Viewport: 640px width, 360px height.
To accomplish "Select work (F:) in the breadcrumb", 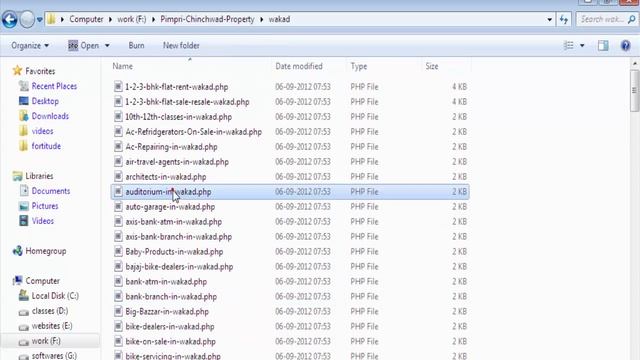I will (x=132, y=19).
